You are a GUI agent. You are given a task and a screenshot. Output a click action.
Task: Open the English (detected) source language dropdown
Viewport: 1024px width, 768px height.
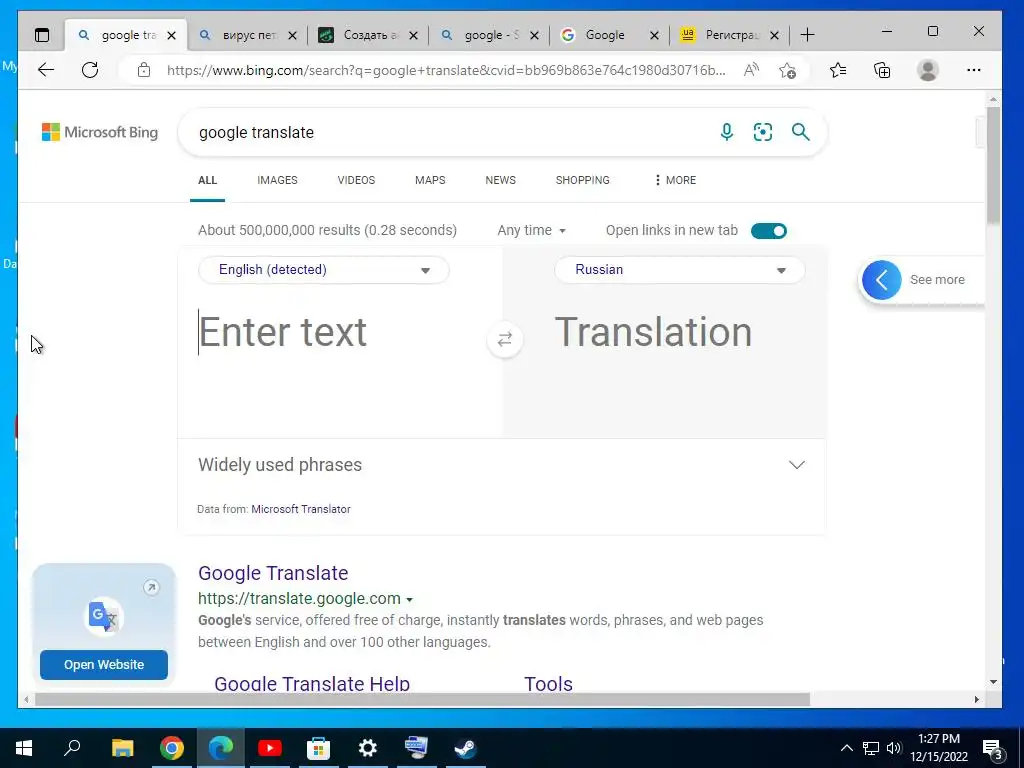(x=324, y=270)
